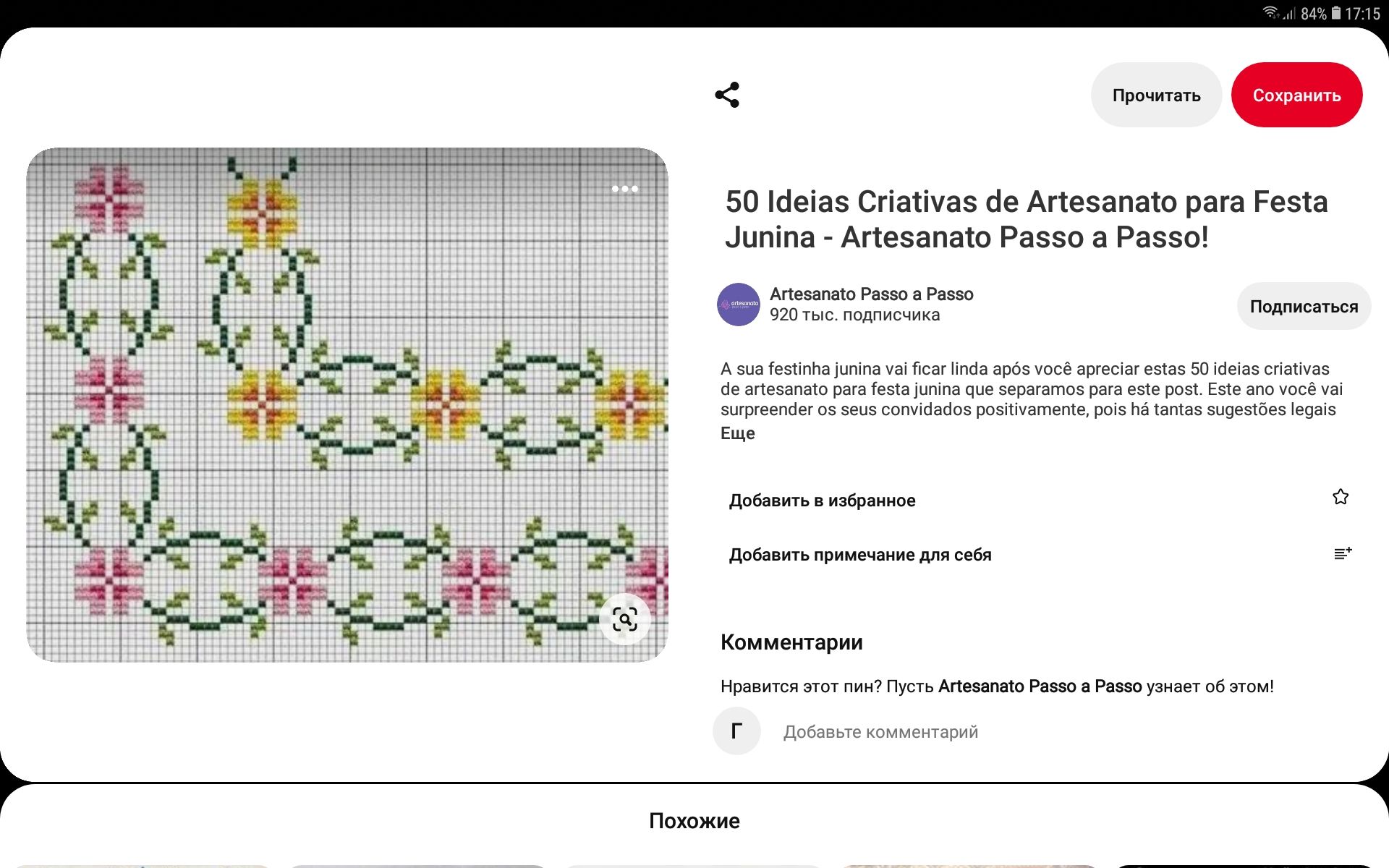Open the Artesanato Passo a Passo creator name link
The width and height of the screenshot is (1389, 868).
(x=871, y=294)
